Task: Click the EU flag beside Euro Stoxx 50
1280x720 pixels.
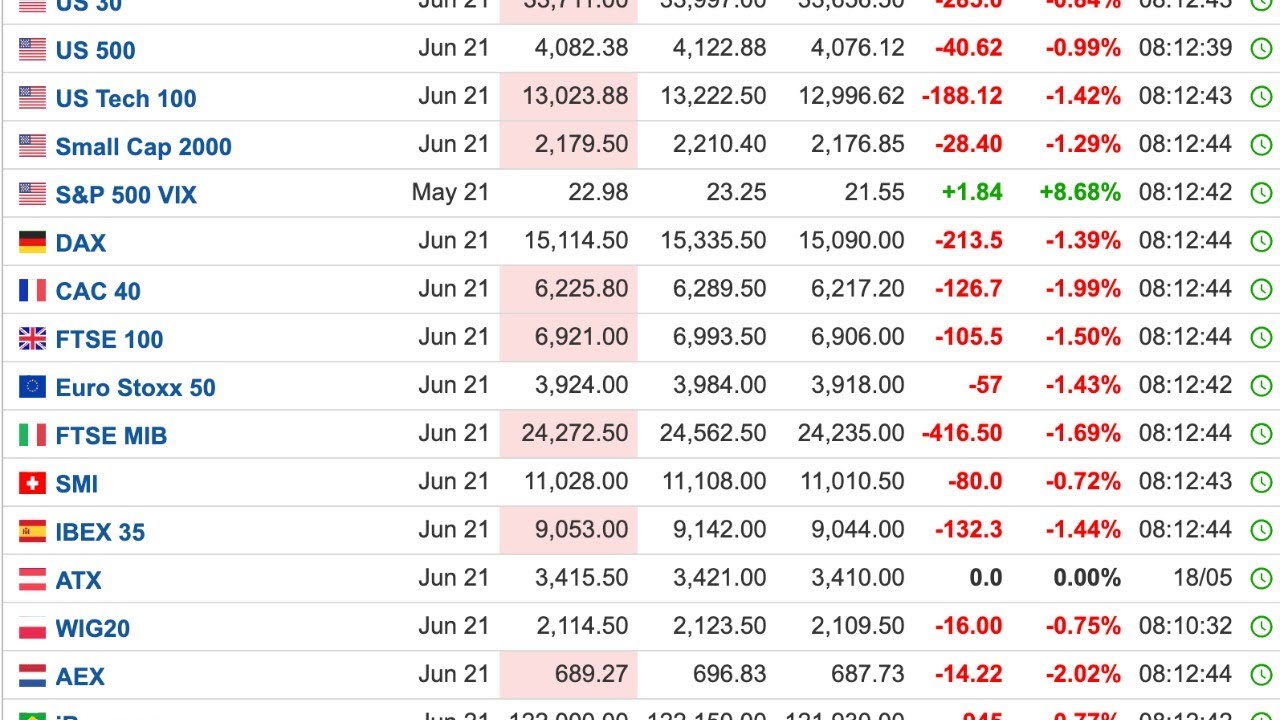Action: coord(32,386)
